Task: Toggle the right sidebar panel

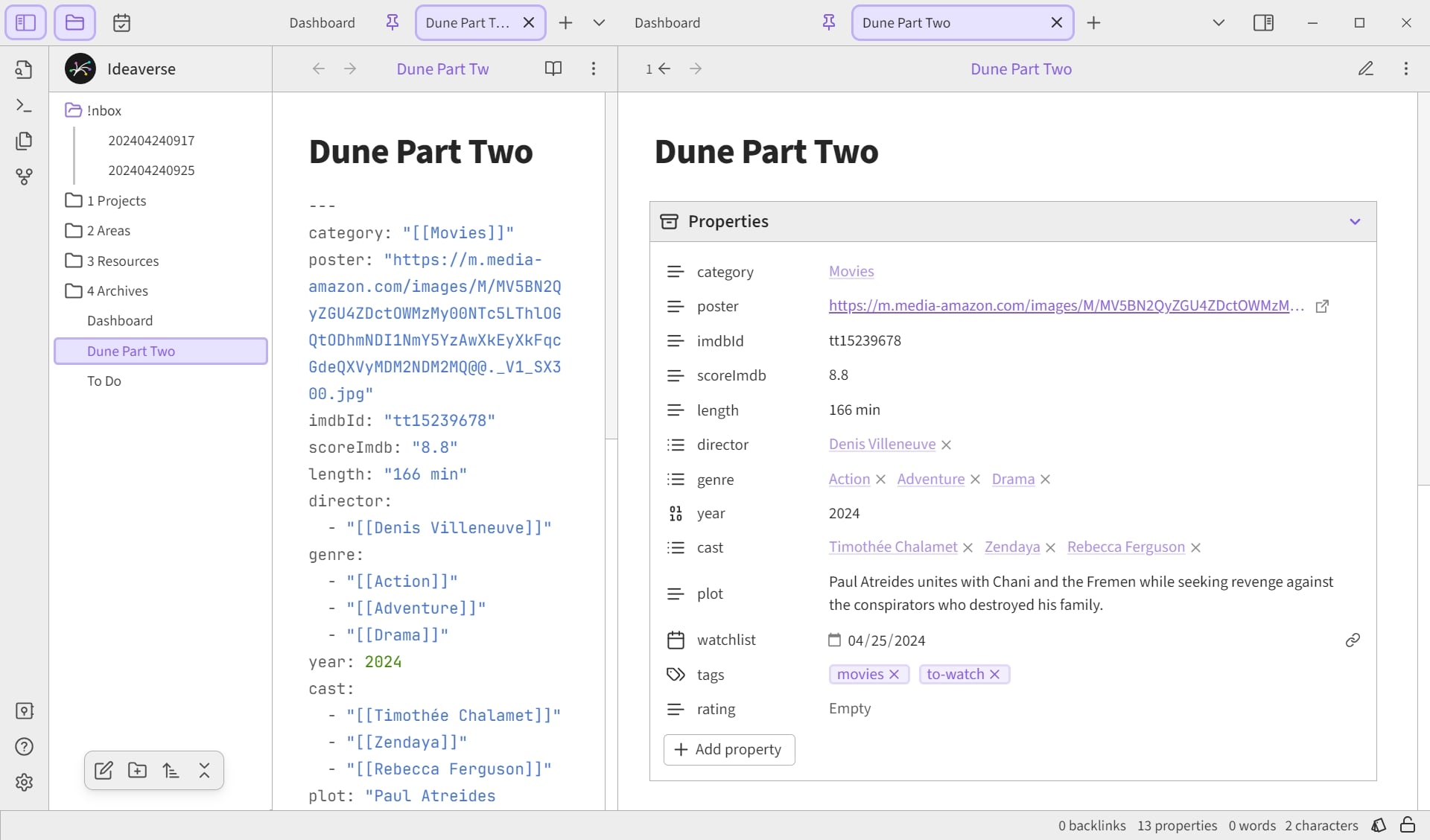Action: [x=1263, y=23]
